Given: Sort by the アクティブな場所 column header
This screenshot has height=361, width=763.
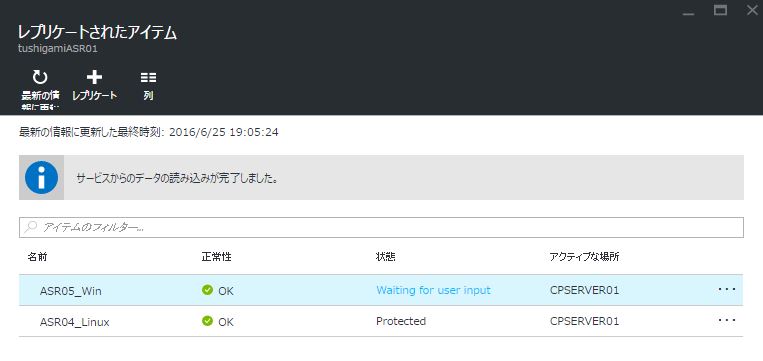Looking at the screenshot, I should 584,257.
